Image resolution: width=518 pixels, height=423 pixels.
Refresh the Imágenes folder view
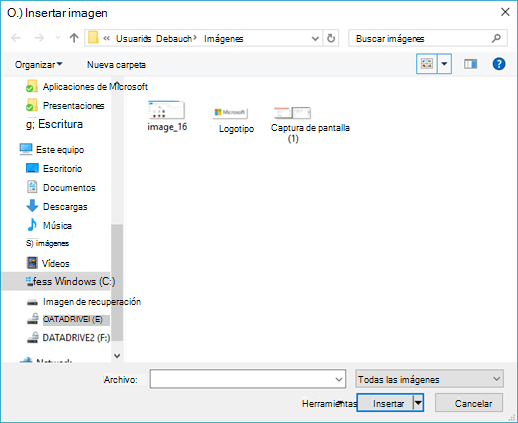[x=331, y=38]
